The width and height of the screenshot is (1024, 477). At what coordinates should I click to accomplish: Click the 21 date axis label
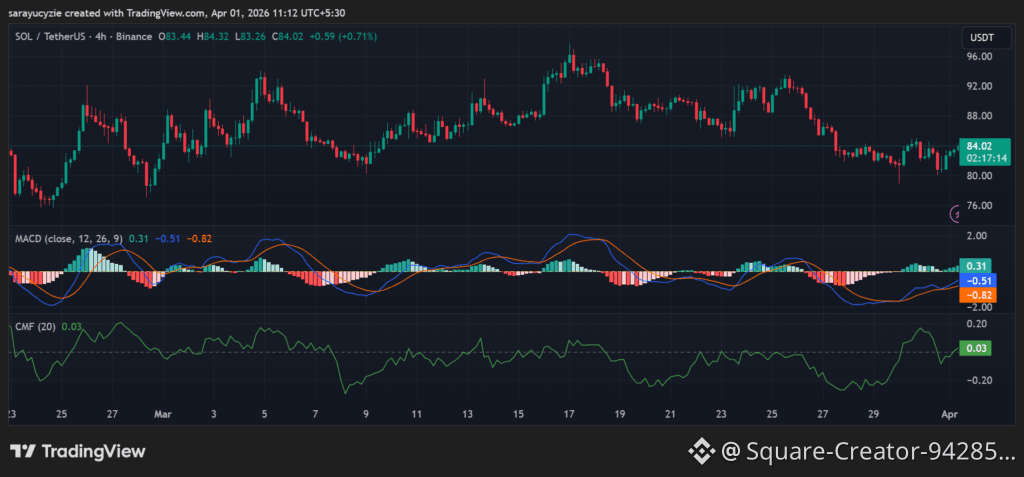(671, 414)
